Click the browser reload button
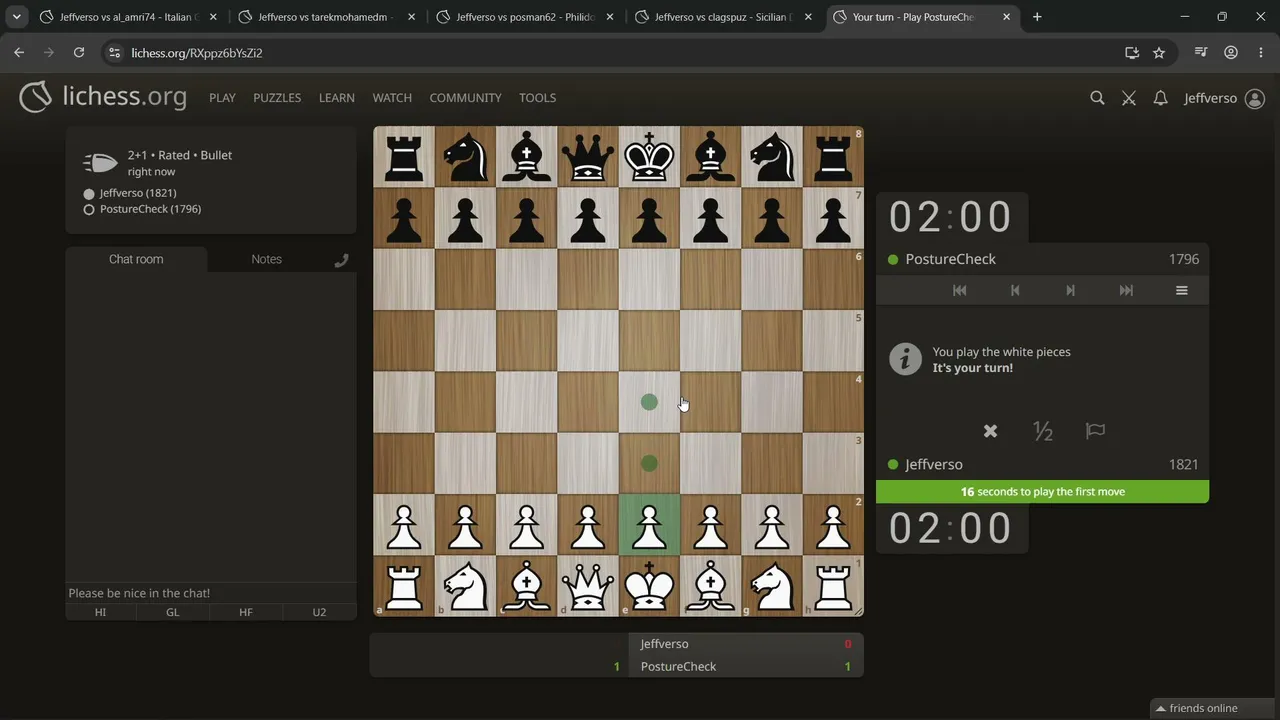The width and height of the screenshot is (1280, 720). (79, 53)
